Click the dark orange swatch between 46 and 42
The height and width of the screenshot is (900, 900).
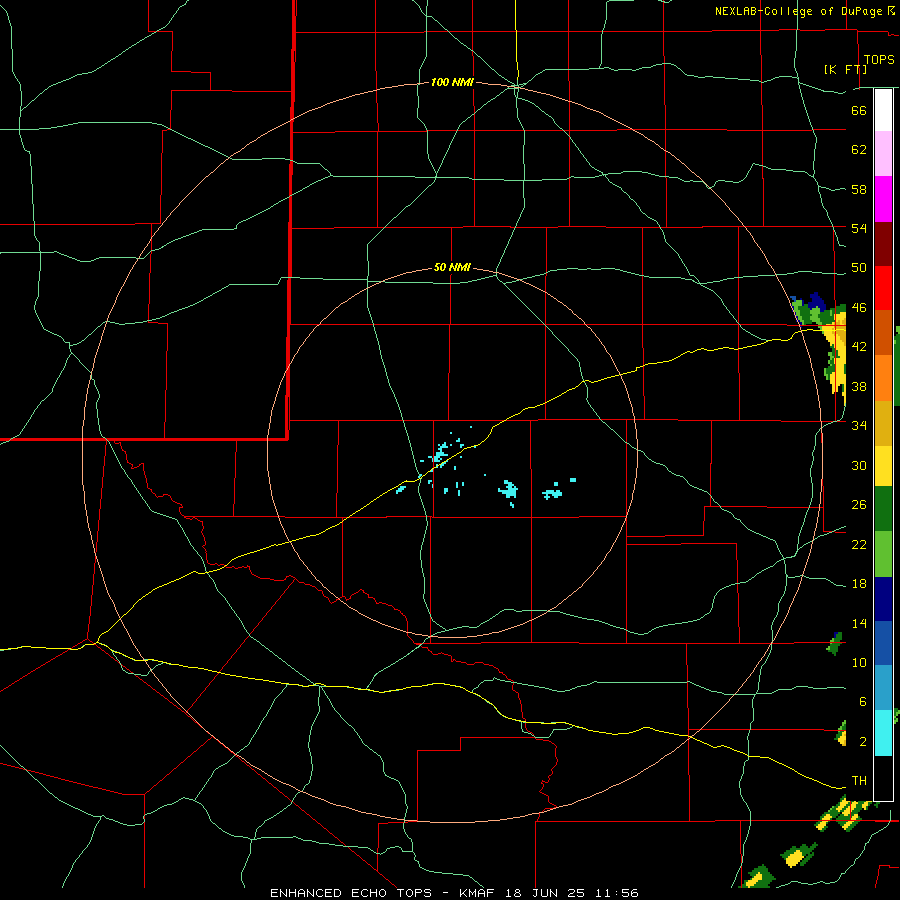[883, 333]
